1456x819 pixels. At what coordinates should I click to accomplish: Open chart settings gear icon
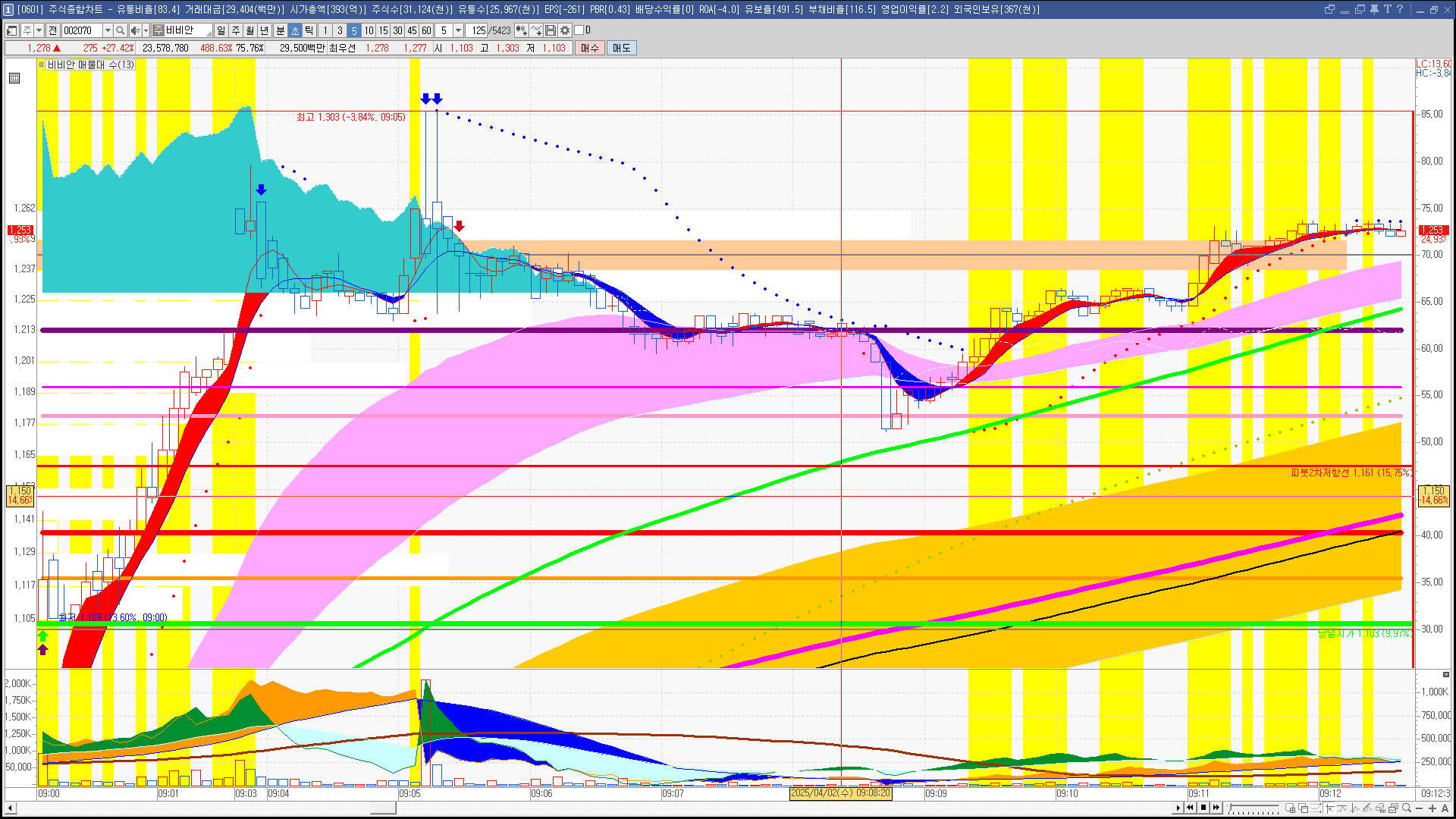(x=565, y=30)
